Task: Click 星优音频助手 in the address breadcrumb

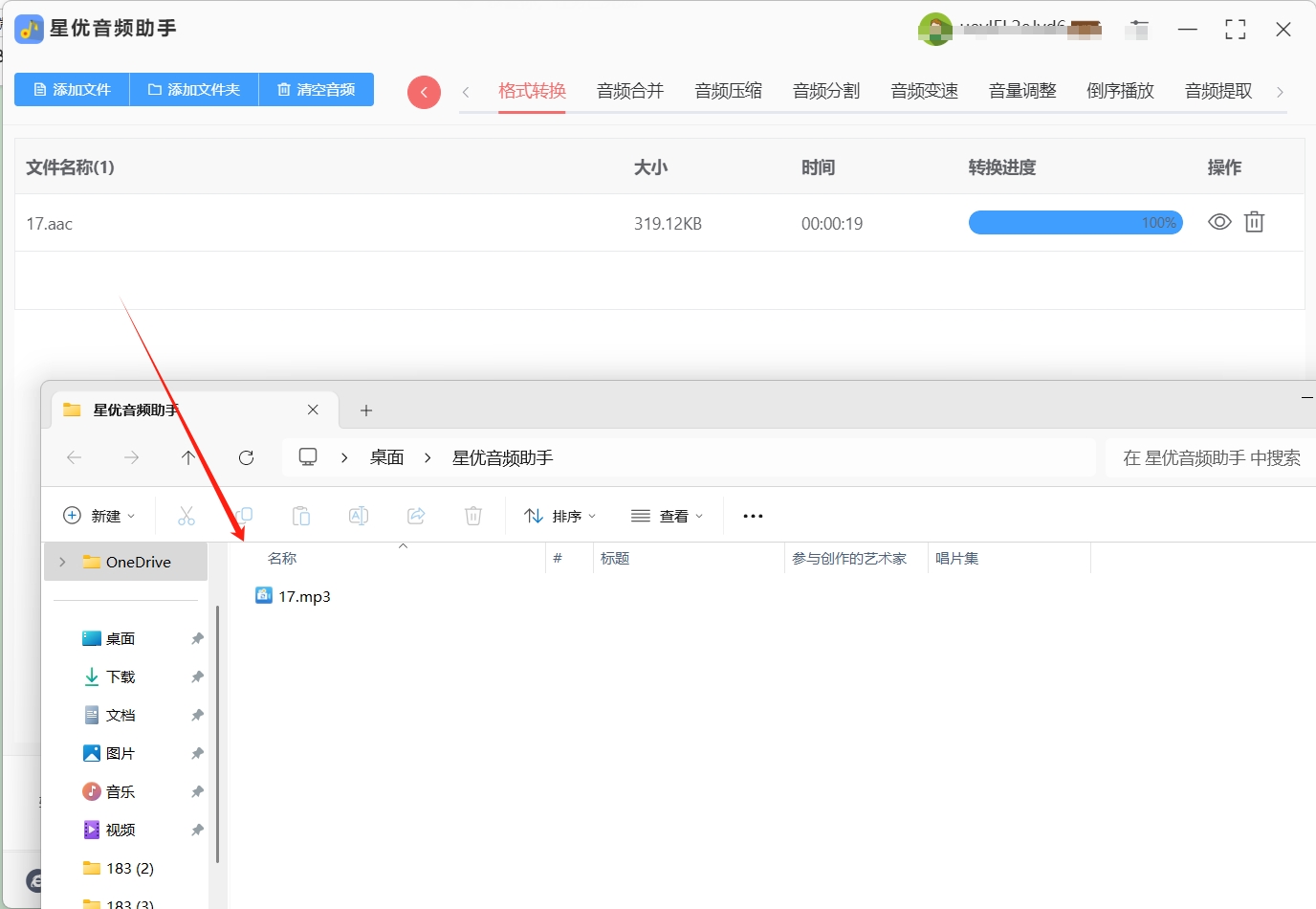Action: pyautogui.click(x=503, y=457)
